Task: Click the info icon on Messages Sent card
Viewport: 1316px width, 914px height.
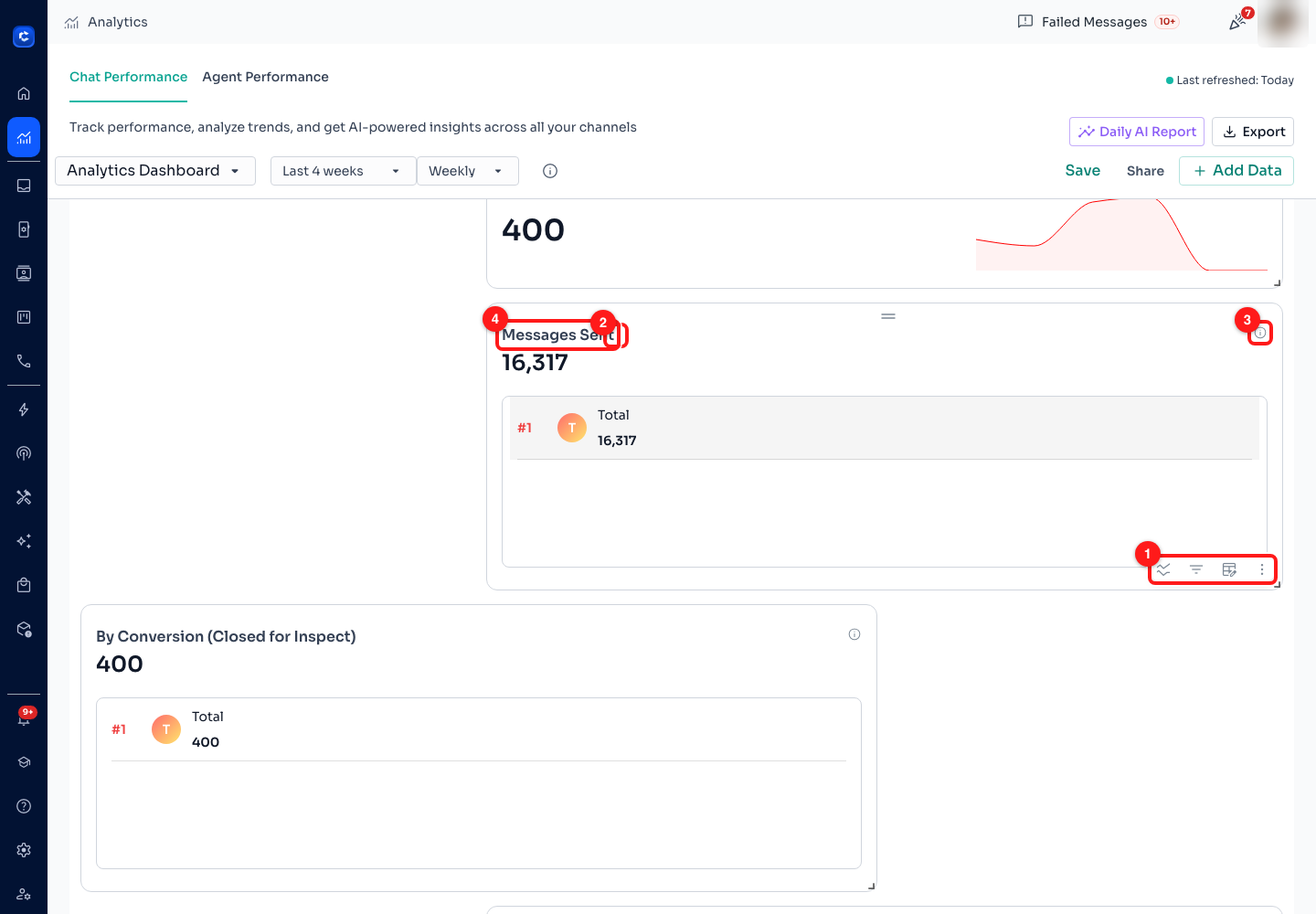Action: tap(1260, 333)
